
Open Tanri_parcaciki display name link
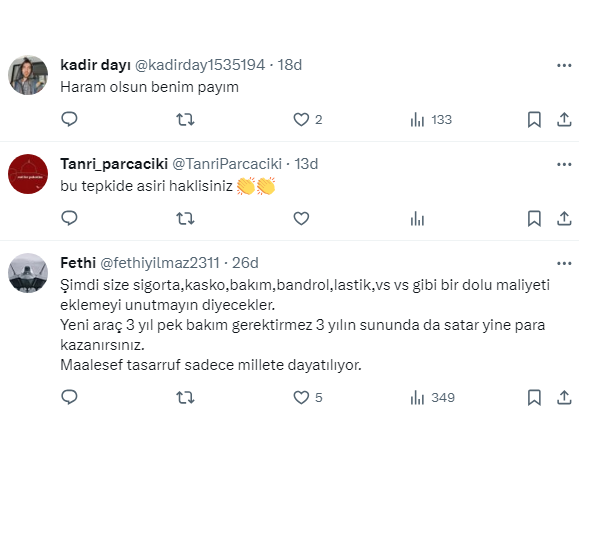[x=114, y=163]
